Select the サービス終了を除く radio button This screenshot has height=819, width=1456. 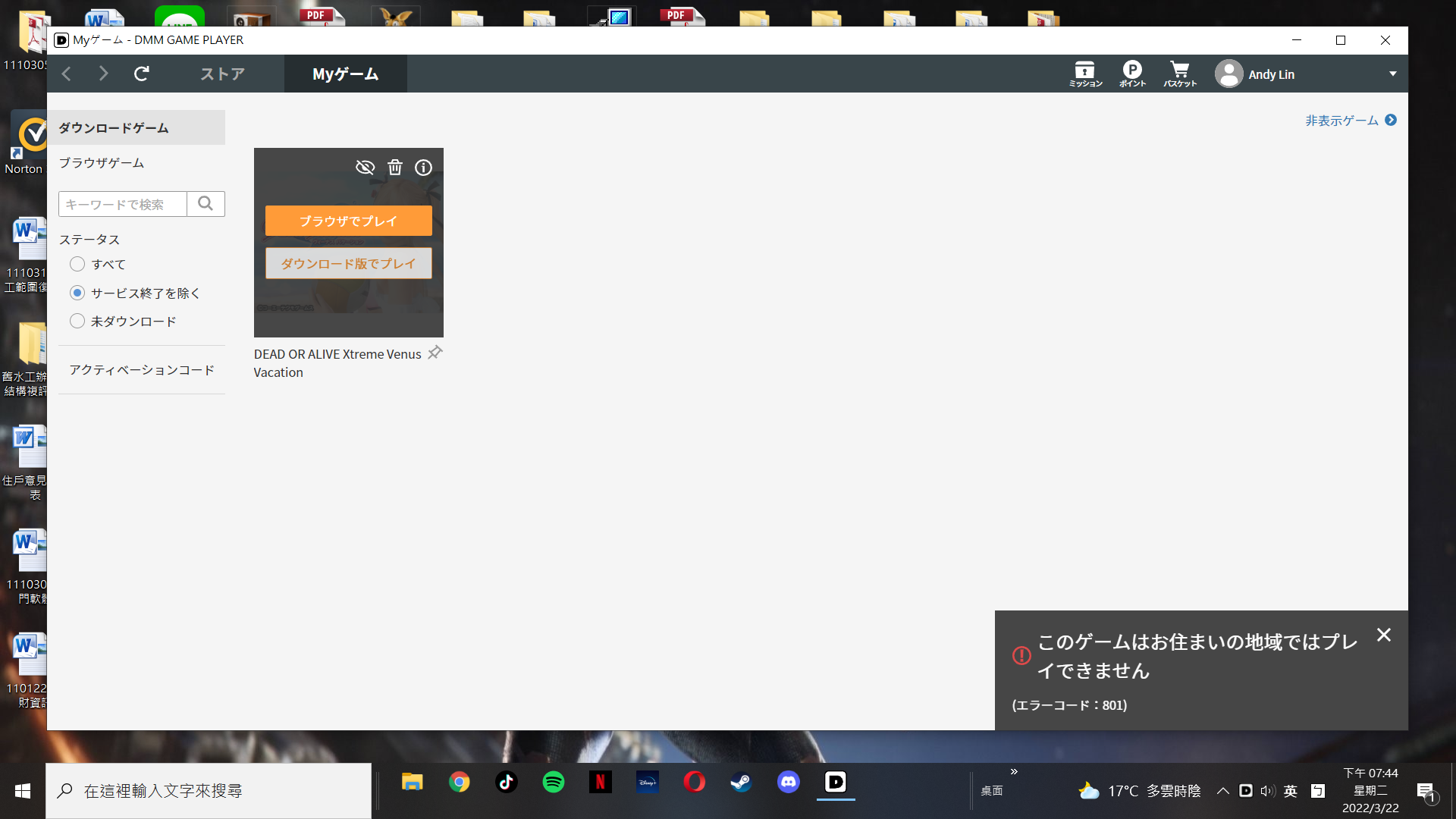[x=77, y=293]
